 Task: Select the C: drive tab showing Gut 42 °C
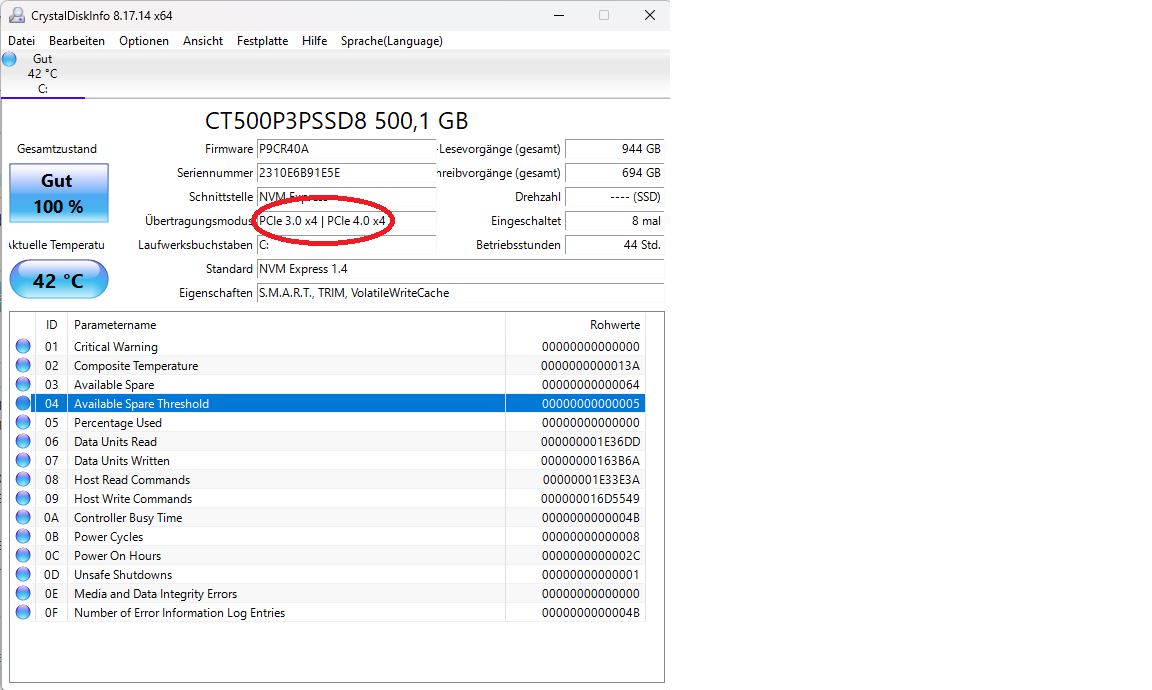pyautogui.click(x=43, y=73)
